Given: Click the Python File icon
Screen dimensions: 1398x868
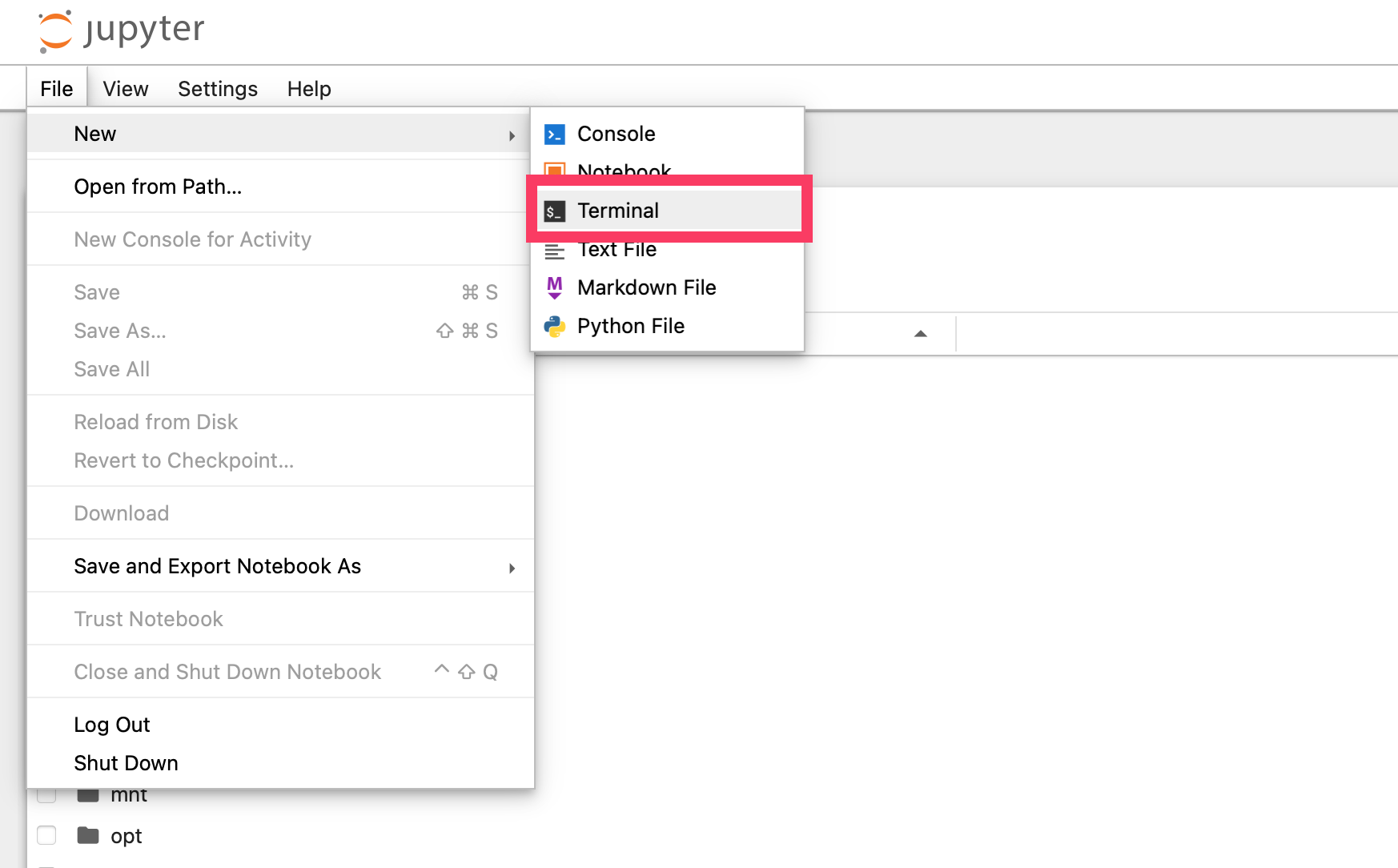Looking at the screenshot, I should click(x=554, y=326).
